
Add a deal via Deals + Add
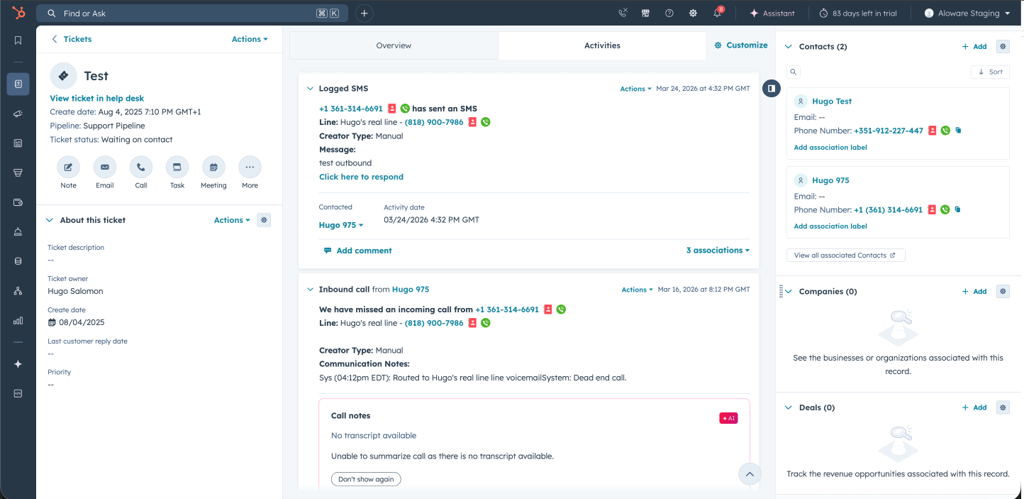974,407
